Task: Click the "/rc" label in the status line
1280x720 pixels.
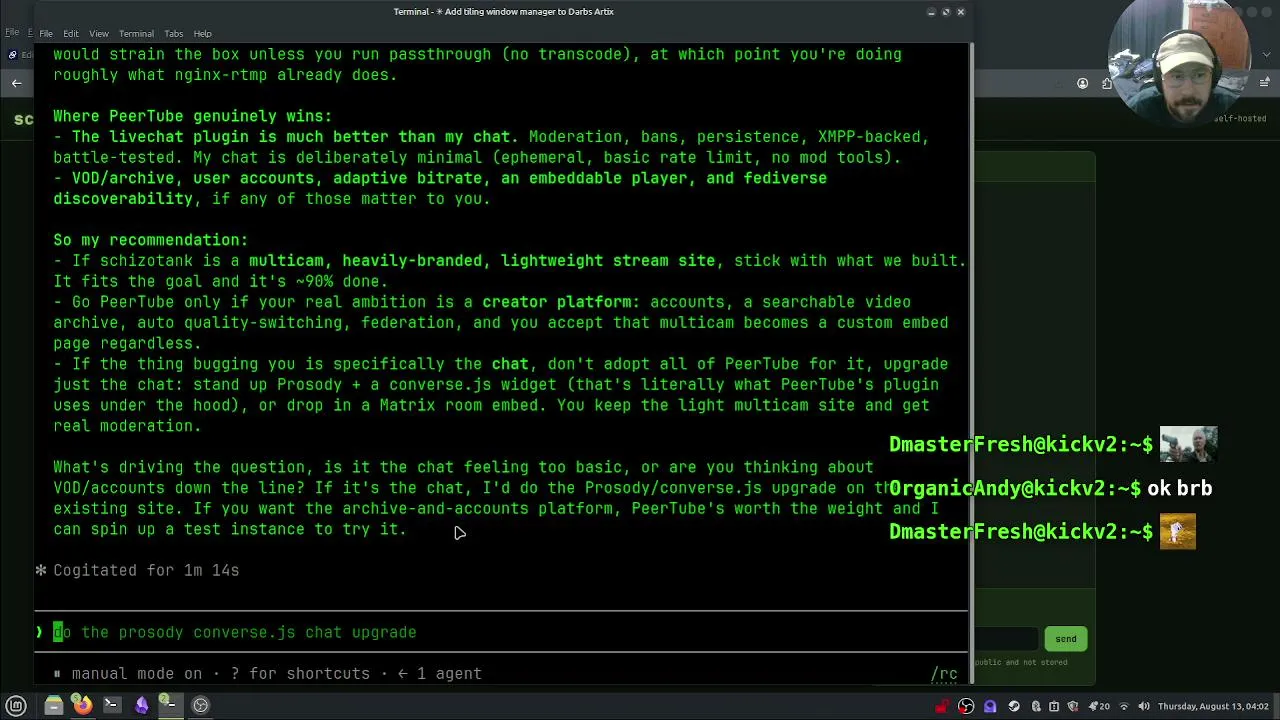Action: point(944,674)
